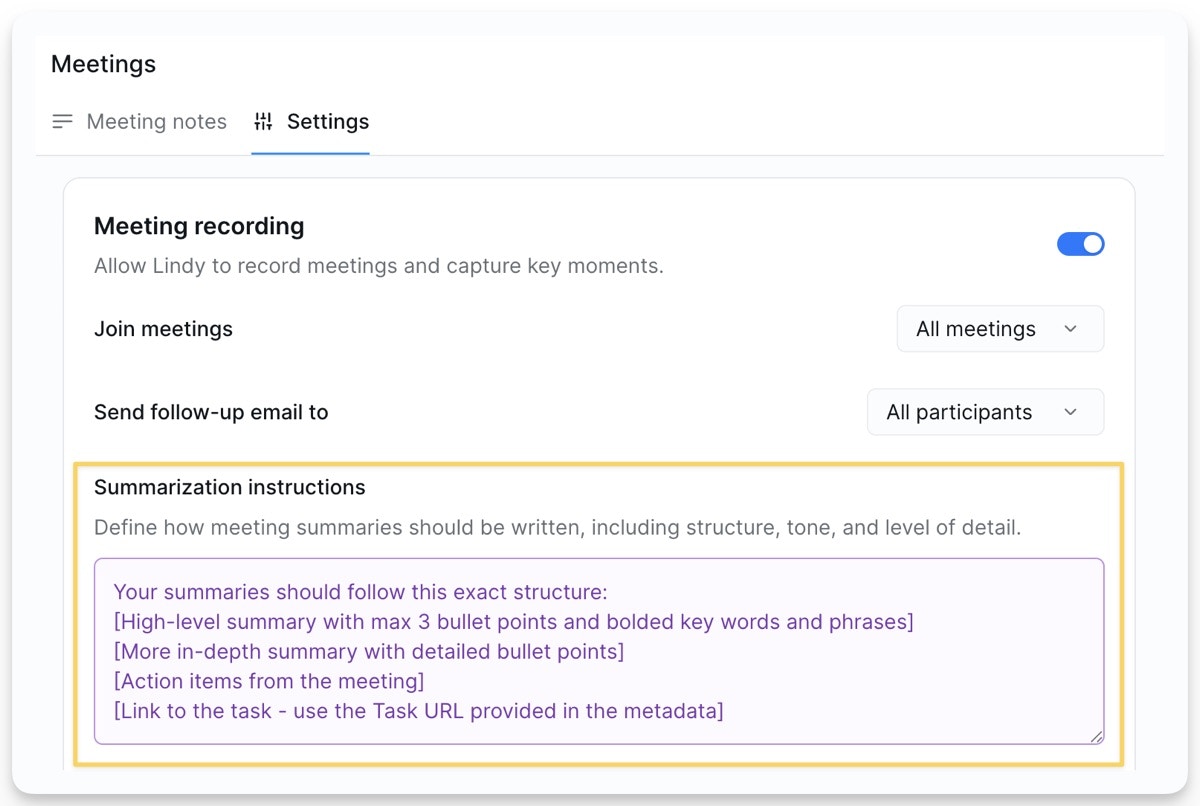The image size is (1200, 806).
Task: Click the Meetings page heading
Action: point(103,63)
